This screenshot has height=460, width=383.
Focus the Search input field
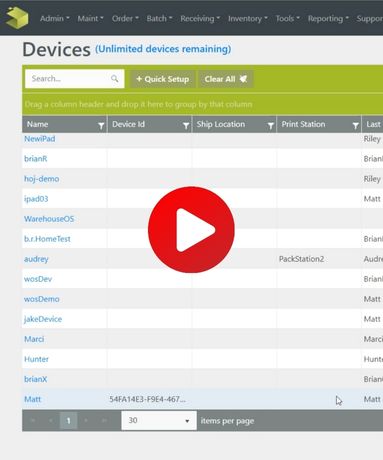tap(75, 79)
